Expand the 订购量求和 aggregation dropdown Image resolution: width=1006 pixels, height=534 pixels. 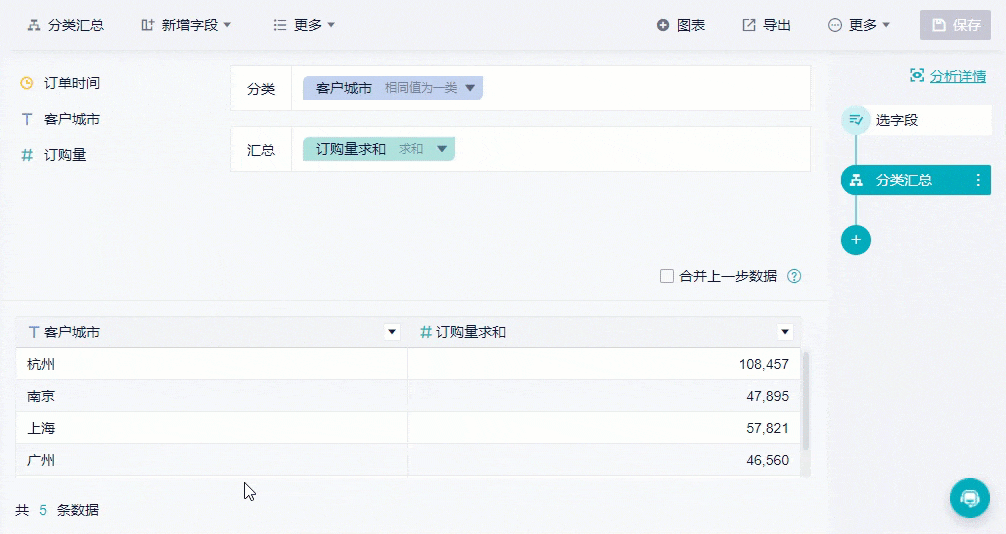[x=442, y=149]
